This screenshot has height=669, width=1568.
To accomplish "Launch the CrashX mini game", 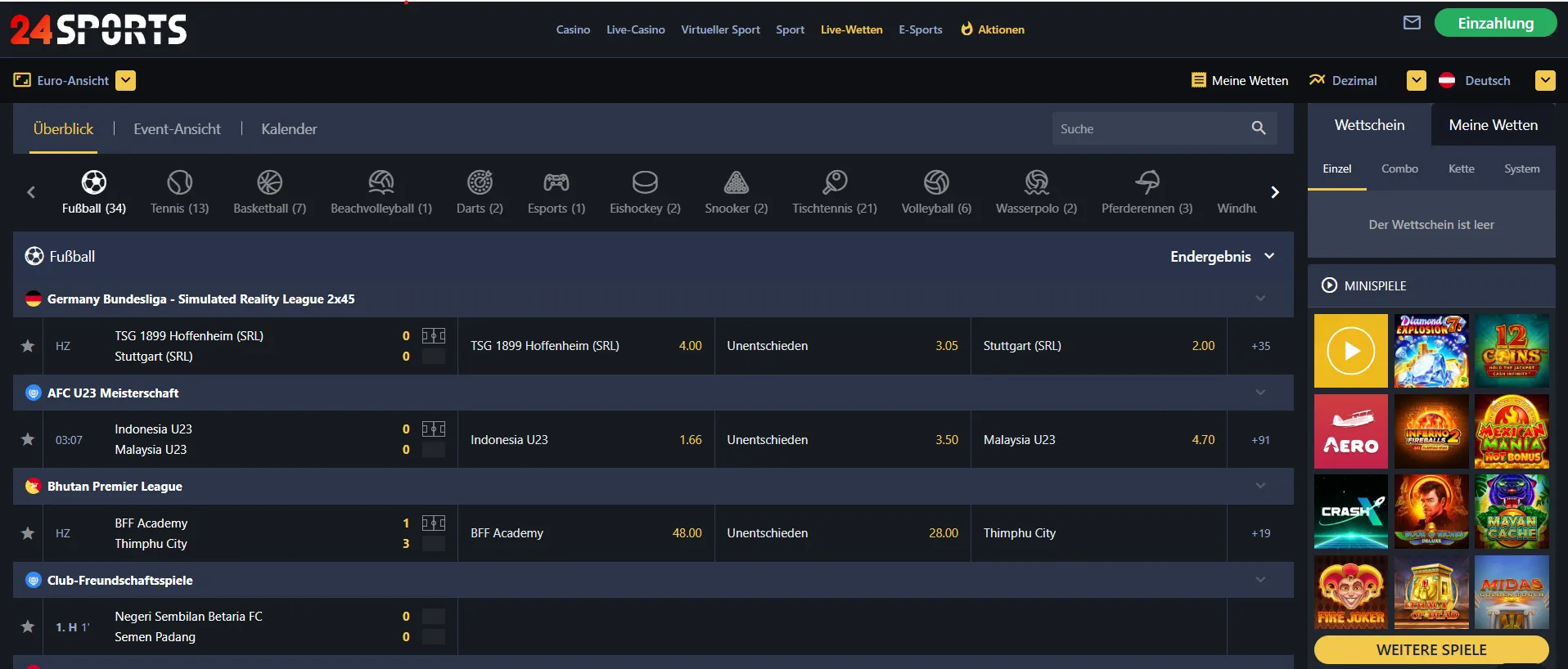I will pyautogui.click(x=1351, y=511).
